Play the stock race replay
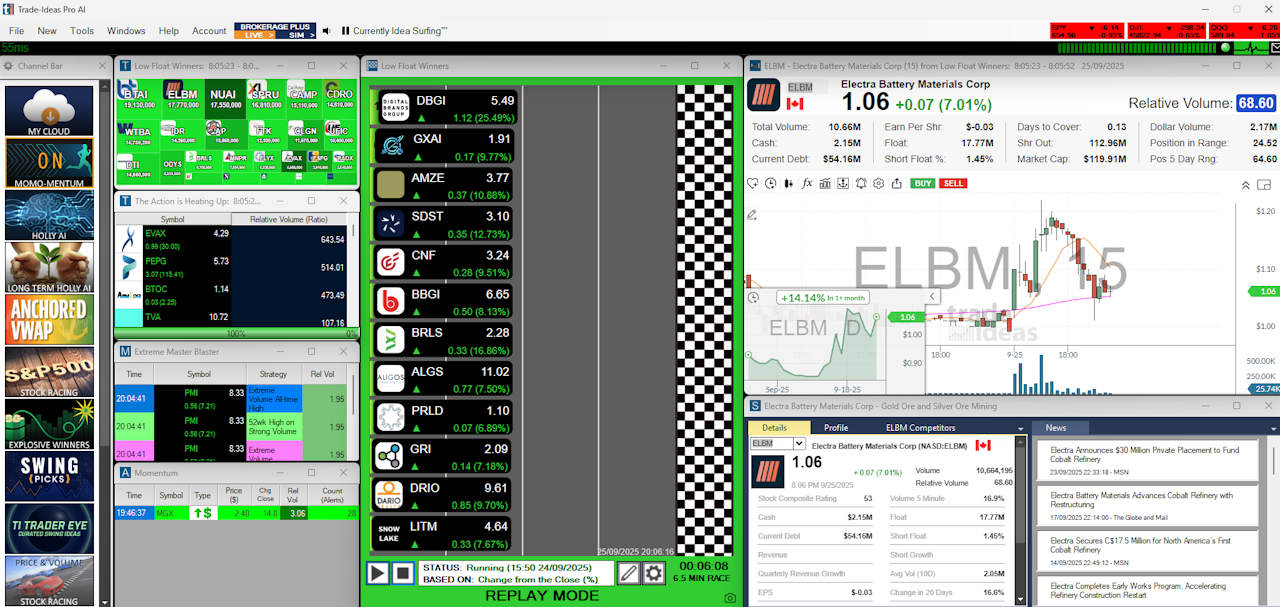The height and width of the screenshot is (607, 1280). (377, 573)
